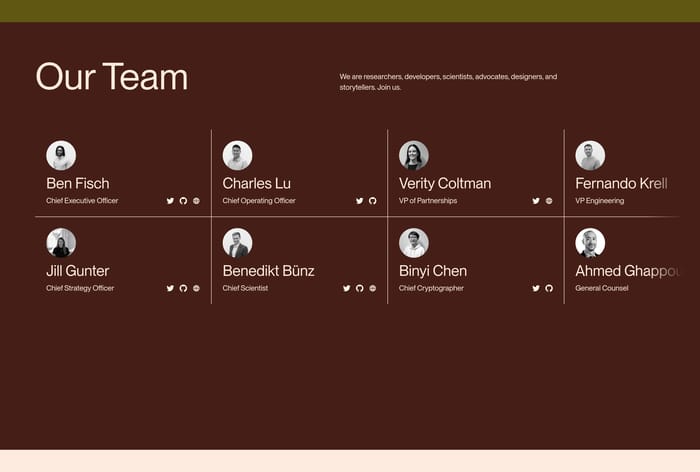The image size is (700, 472).
Task: Click Benedikt Bünz's GitHub icon
Action: [360, 288]
